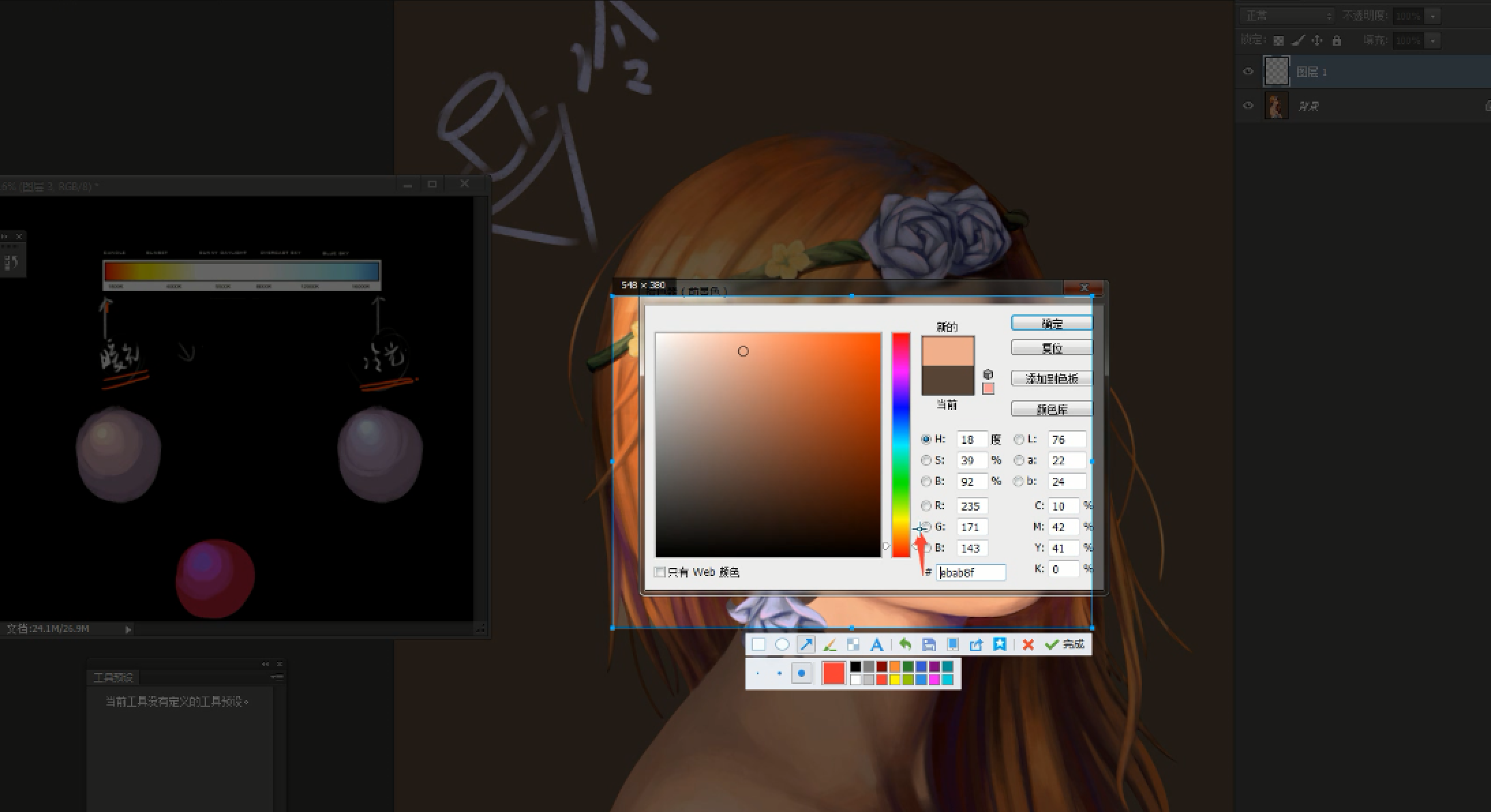
Task: Expand the 不透明度 opacity dropdown arrow
Action: tap(1433, 15)
